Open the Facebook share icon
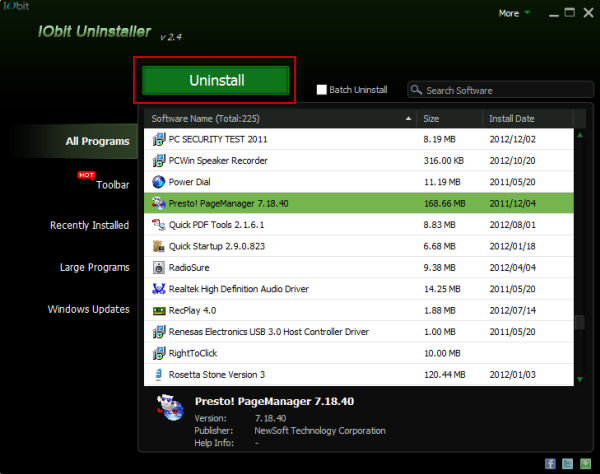The height and width of the screenshot is (474, 600). click(551, 463)
